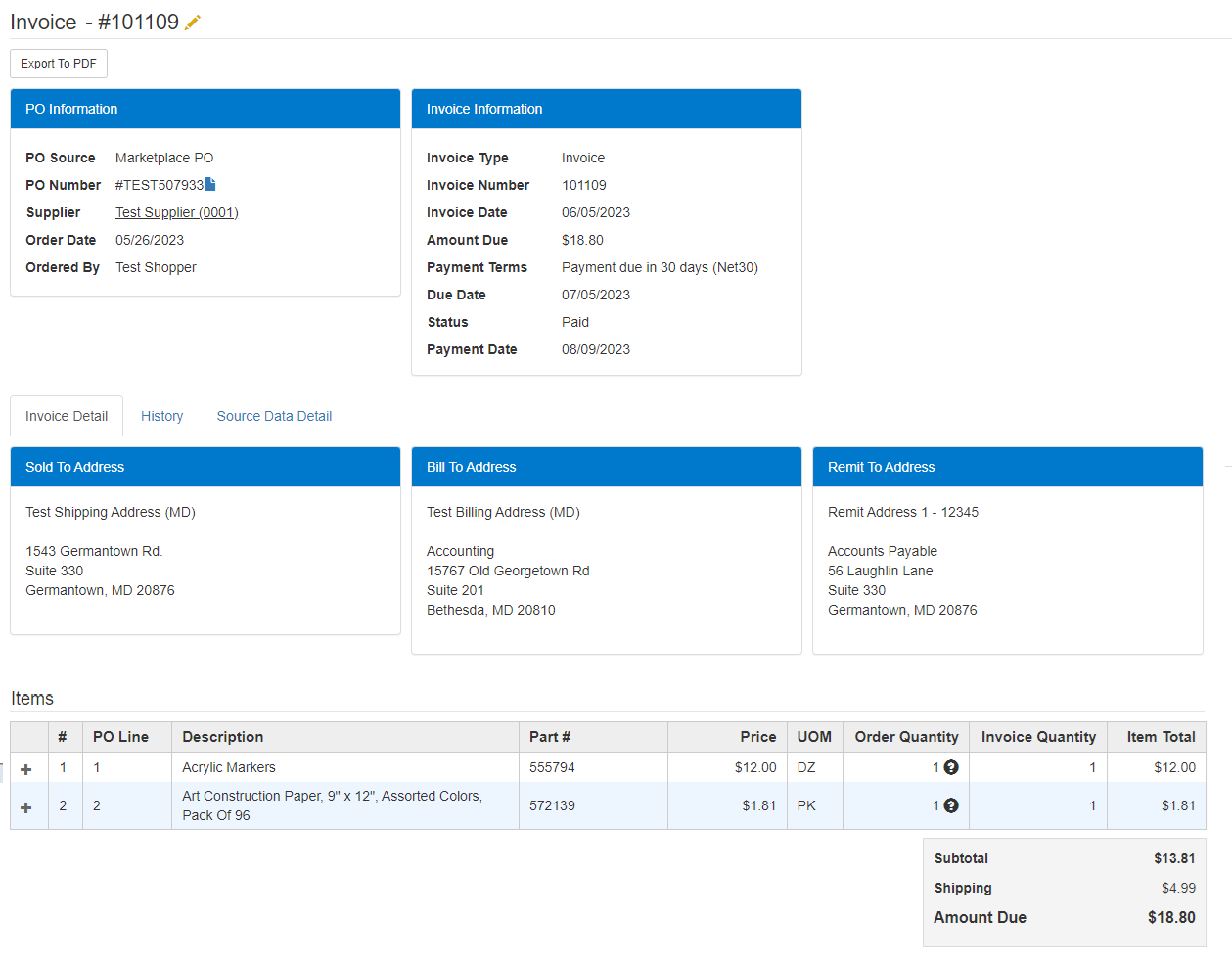
Task: Select the Invoice Detail tab
Action: [67, 416]
